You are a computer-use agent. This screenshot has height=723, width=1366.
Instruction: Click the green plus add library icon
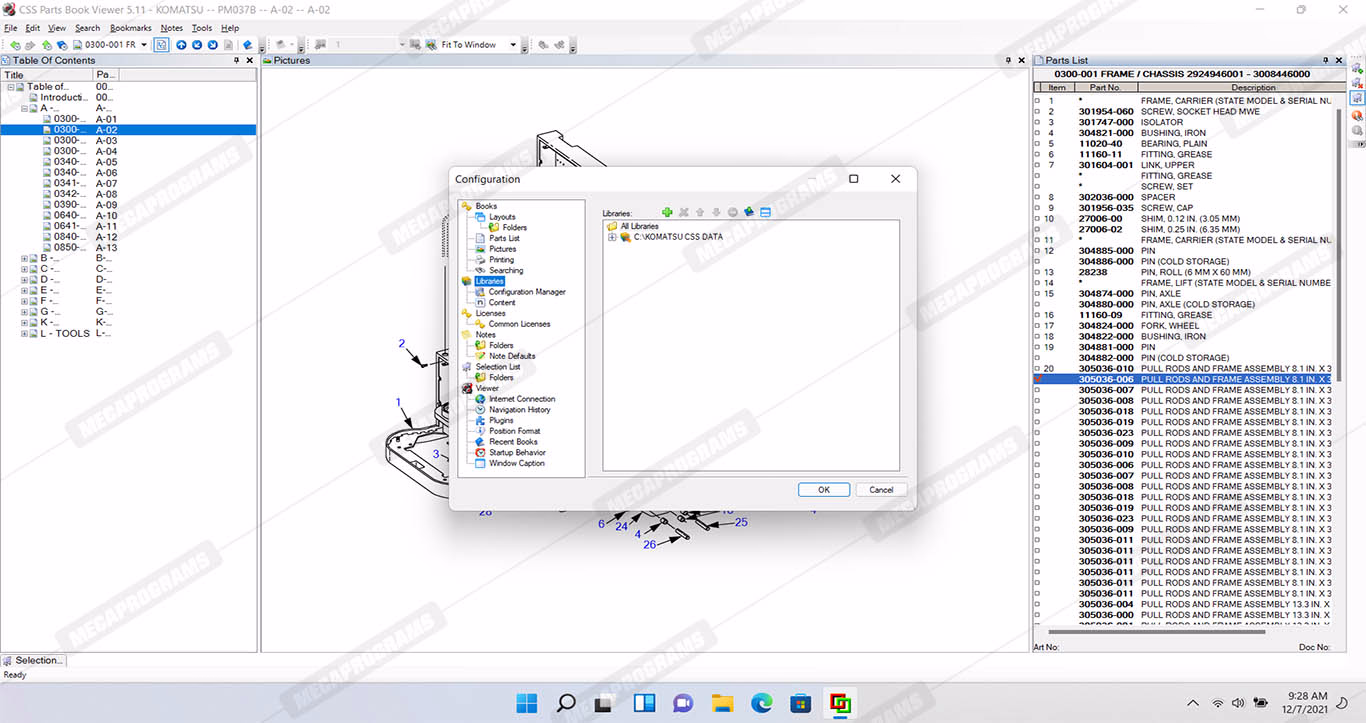668,212
